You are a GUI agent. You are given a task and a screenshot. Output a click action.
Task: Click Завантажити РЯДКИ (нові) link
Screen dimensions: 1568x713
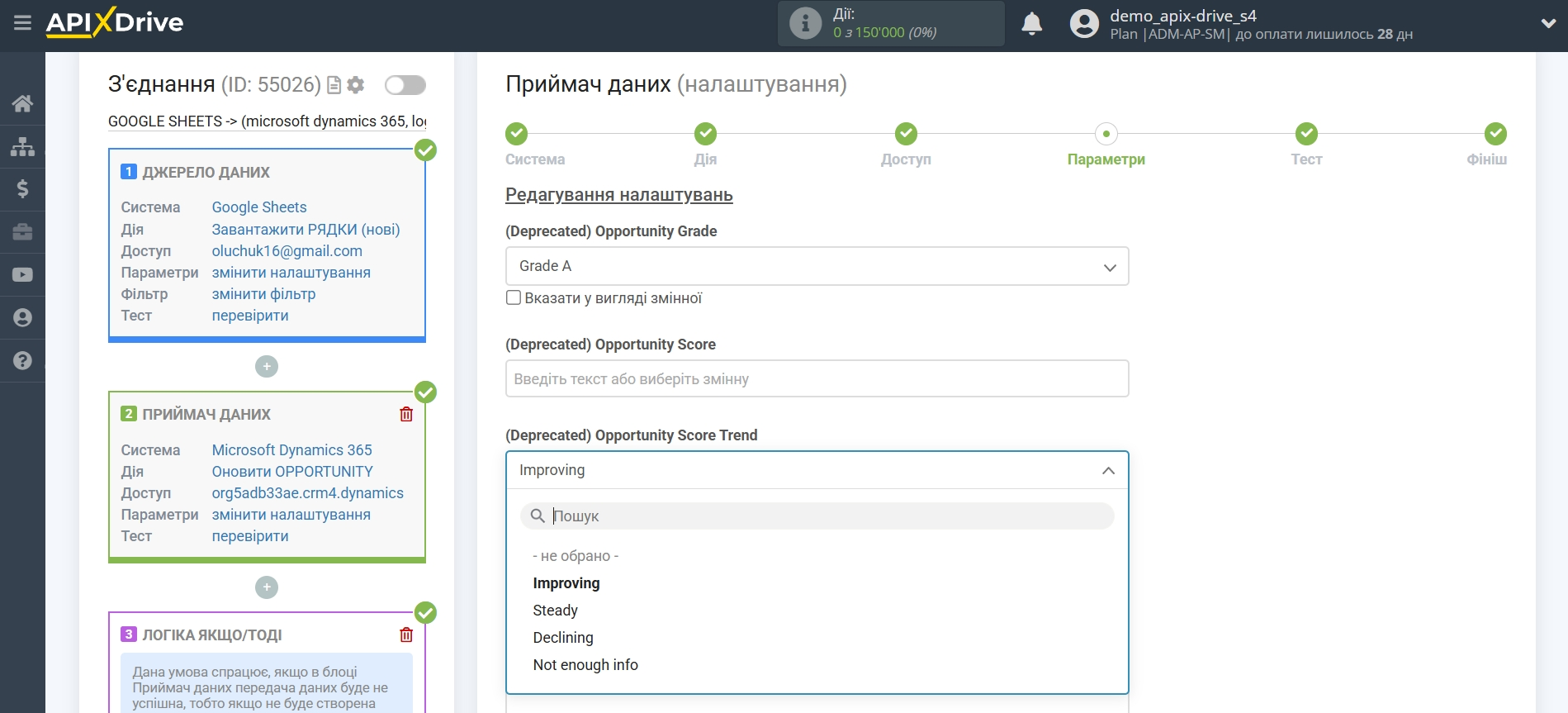[x=306, y=230]
